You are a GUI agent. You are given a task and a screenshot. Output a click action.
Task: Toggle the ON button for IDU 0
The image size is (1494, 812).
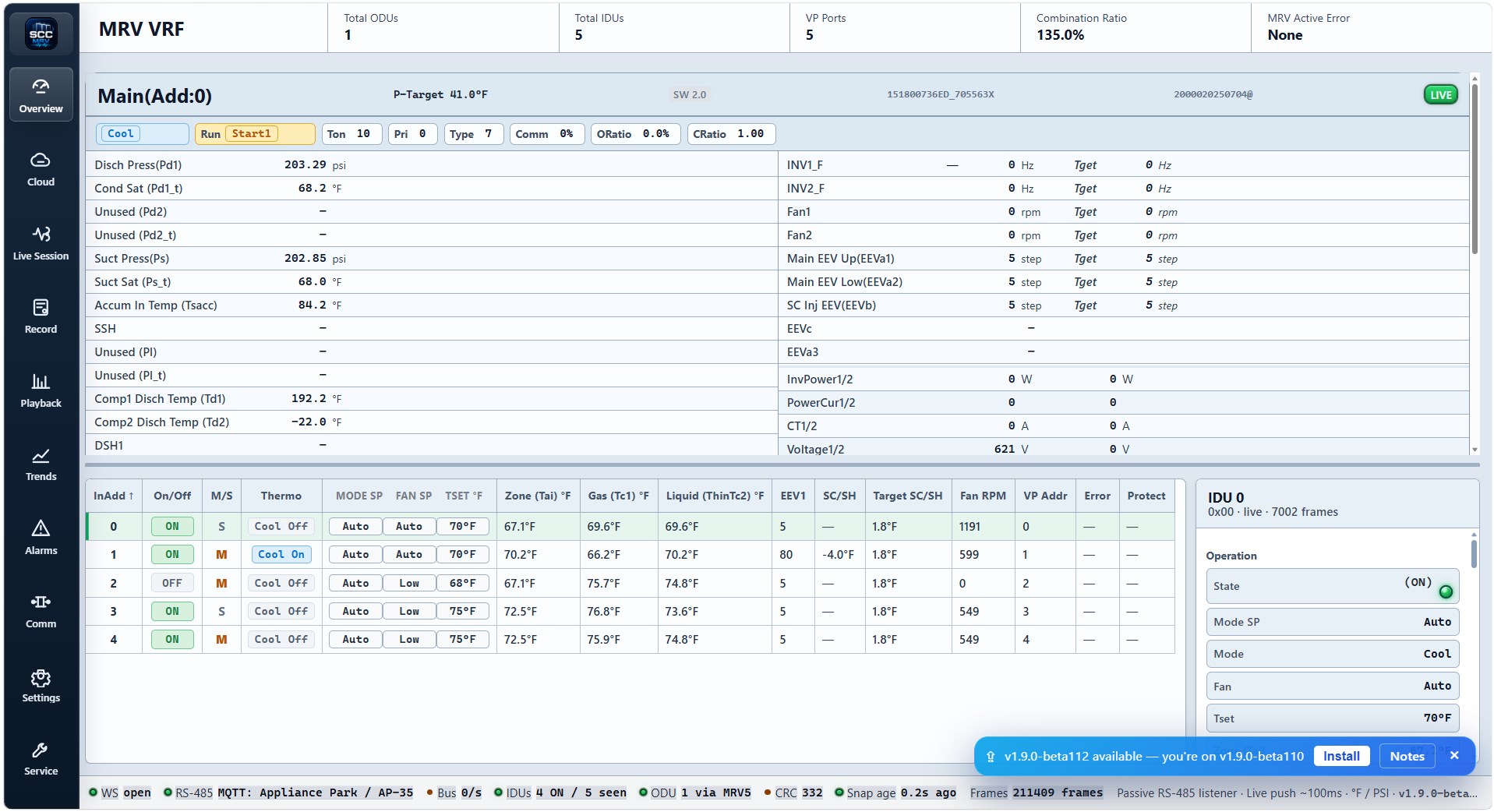(x=172, y=527)
